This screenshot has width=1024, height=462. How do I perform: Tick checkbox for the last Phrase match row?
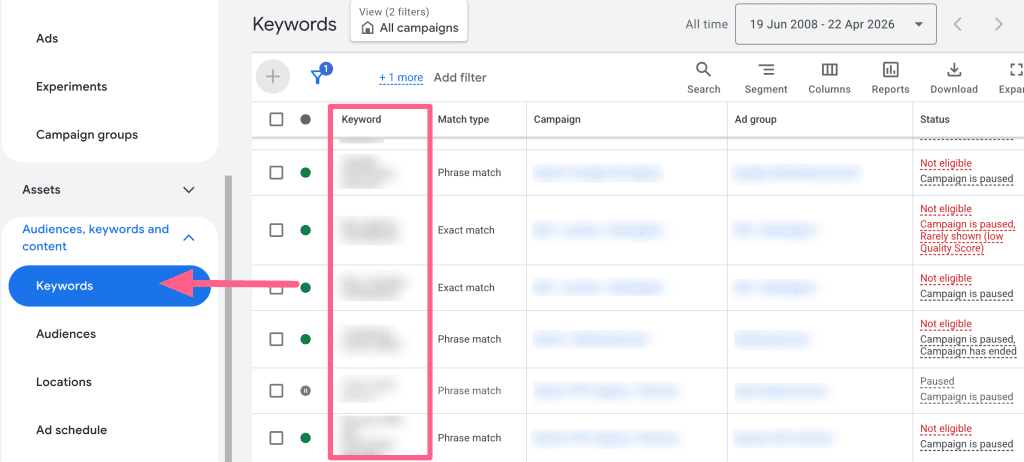click(x=276, y=438)
